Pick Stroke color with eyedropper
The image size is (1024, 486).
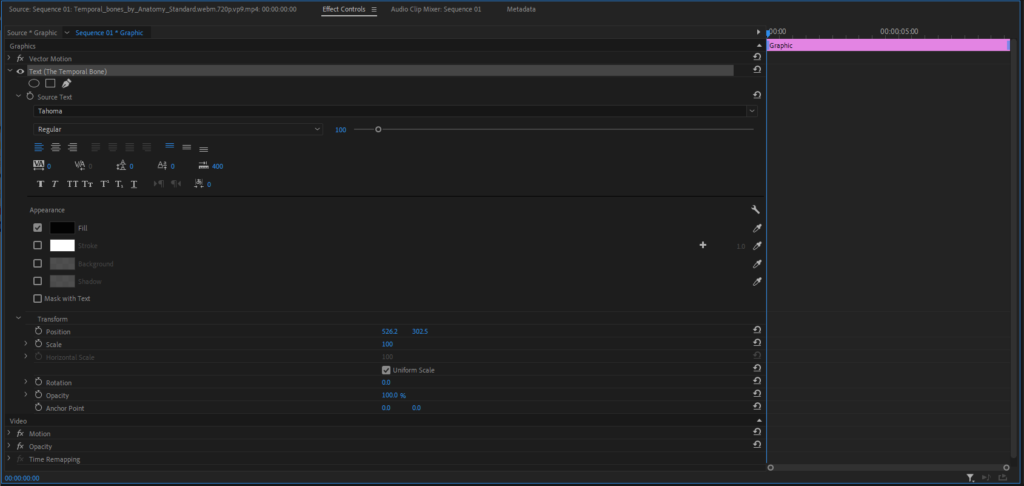(757, 246)
